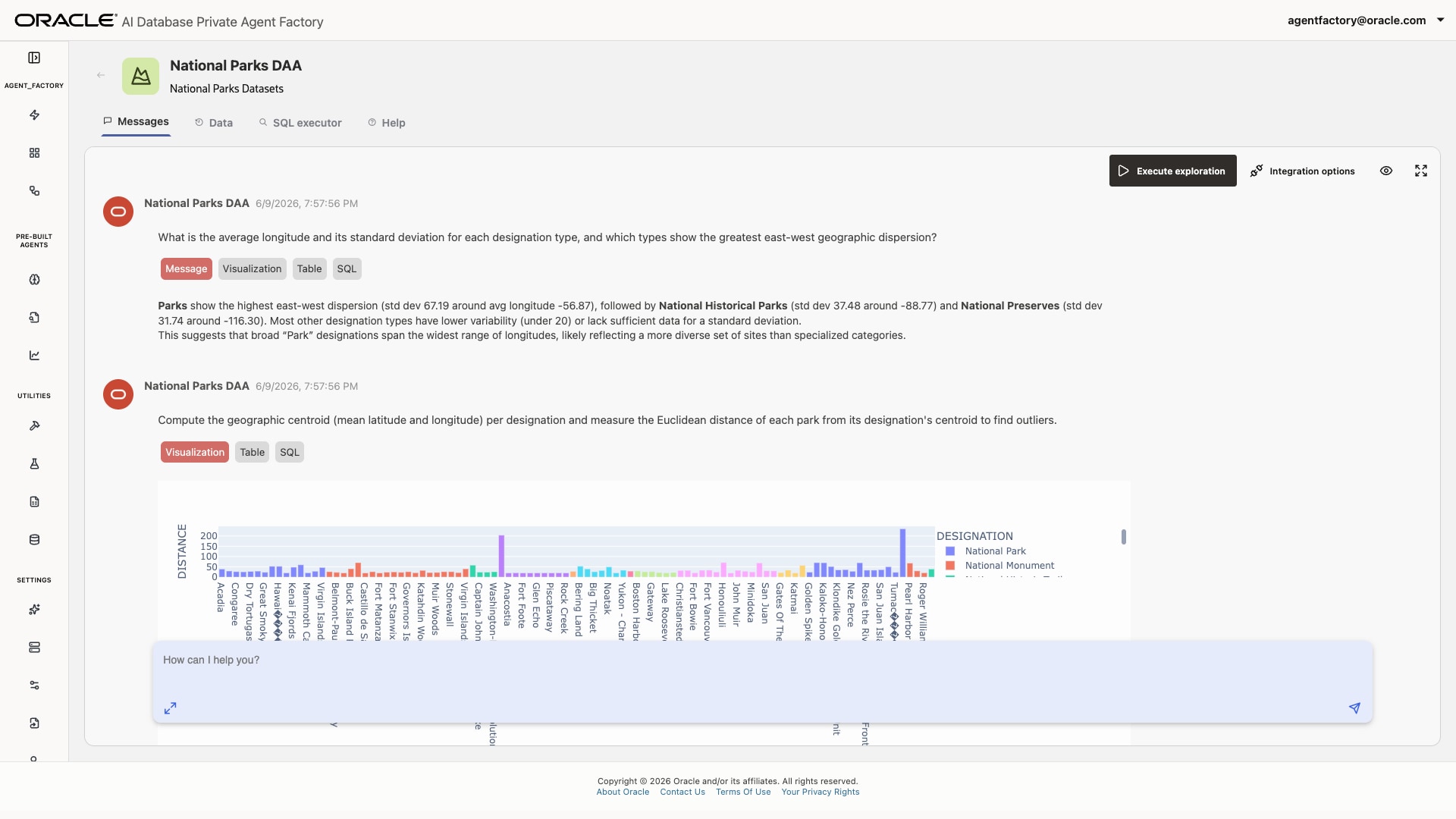Screen dimensions: 1456x819
Task: Open Integration options
Action: click(x=1302, y=171)
